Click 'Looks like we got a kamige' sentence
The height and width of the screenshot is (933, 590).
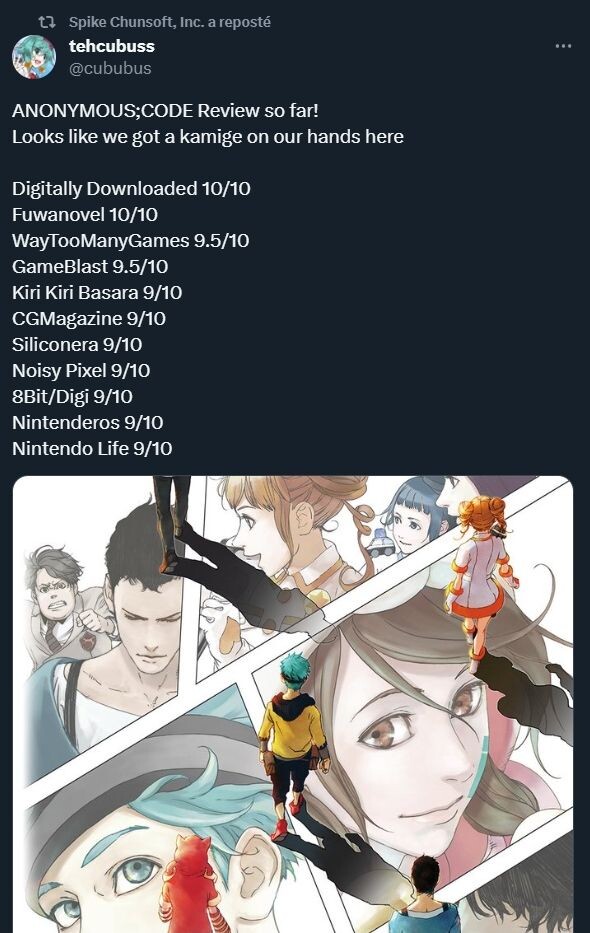coord(208,137)
